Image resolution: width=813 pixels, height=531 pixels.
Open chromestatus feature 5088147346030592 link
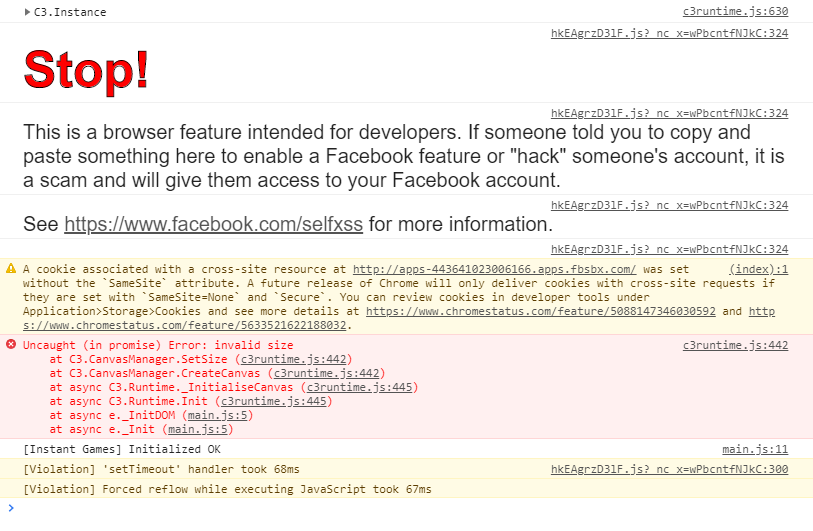point(541,311)
